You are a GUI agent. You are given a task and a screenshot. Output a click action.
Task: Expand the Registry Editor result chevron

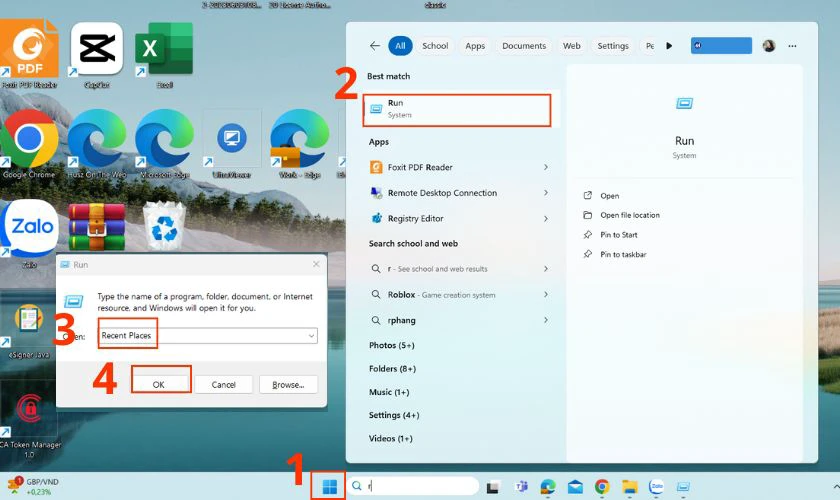point(546,218)
